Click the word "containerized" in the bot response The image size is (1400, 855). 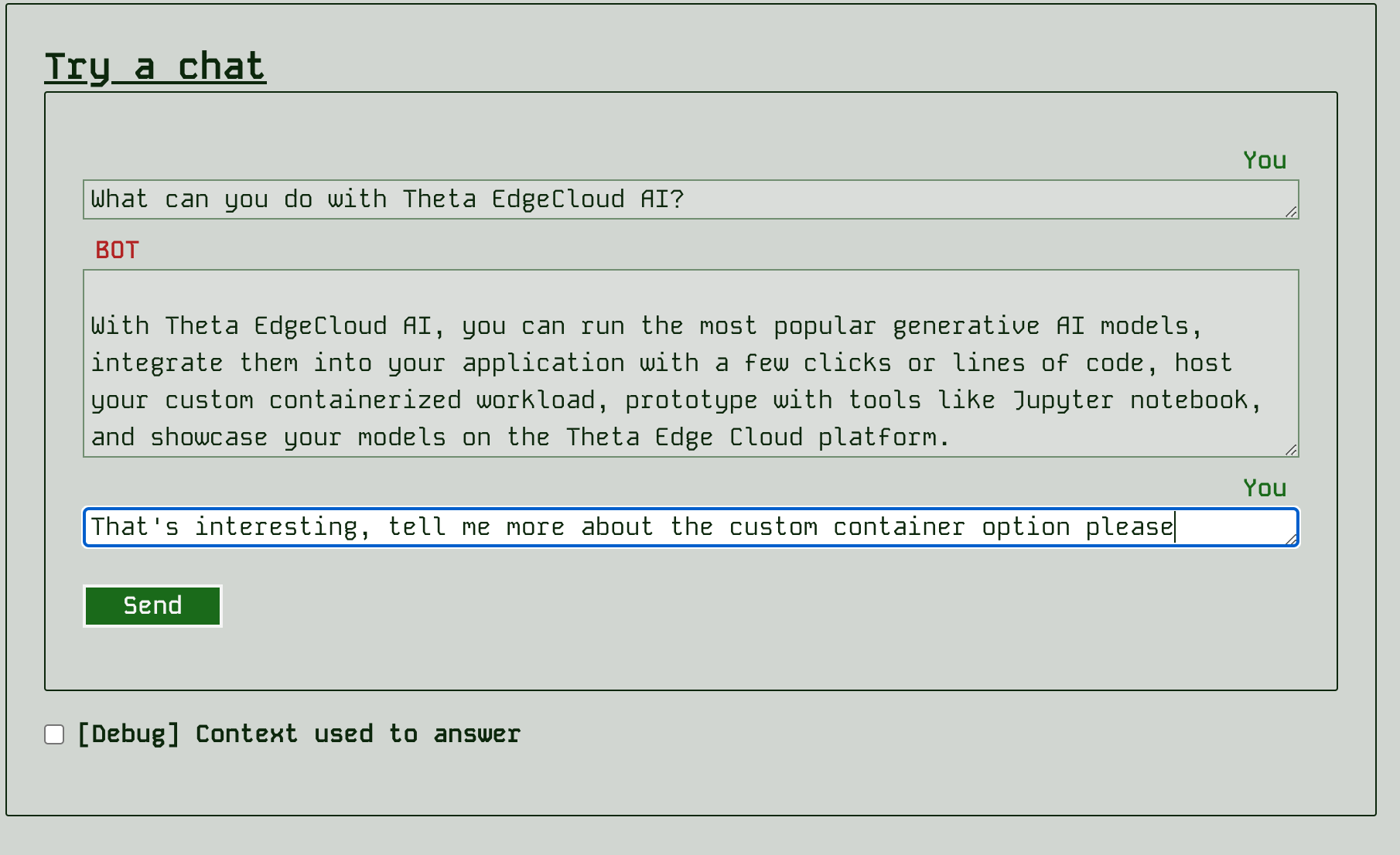point(364,400)
